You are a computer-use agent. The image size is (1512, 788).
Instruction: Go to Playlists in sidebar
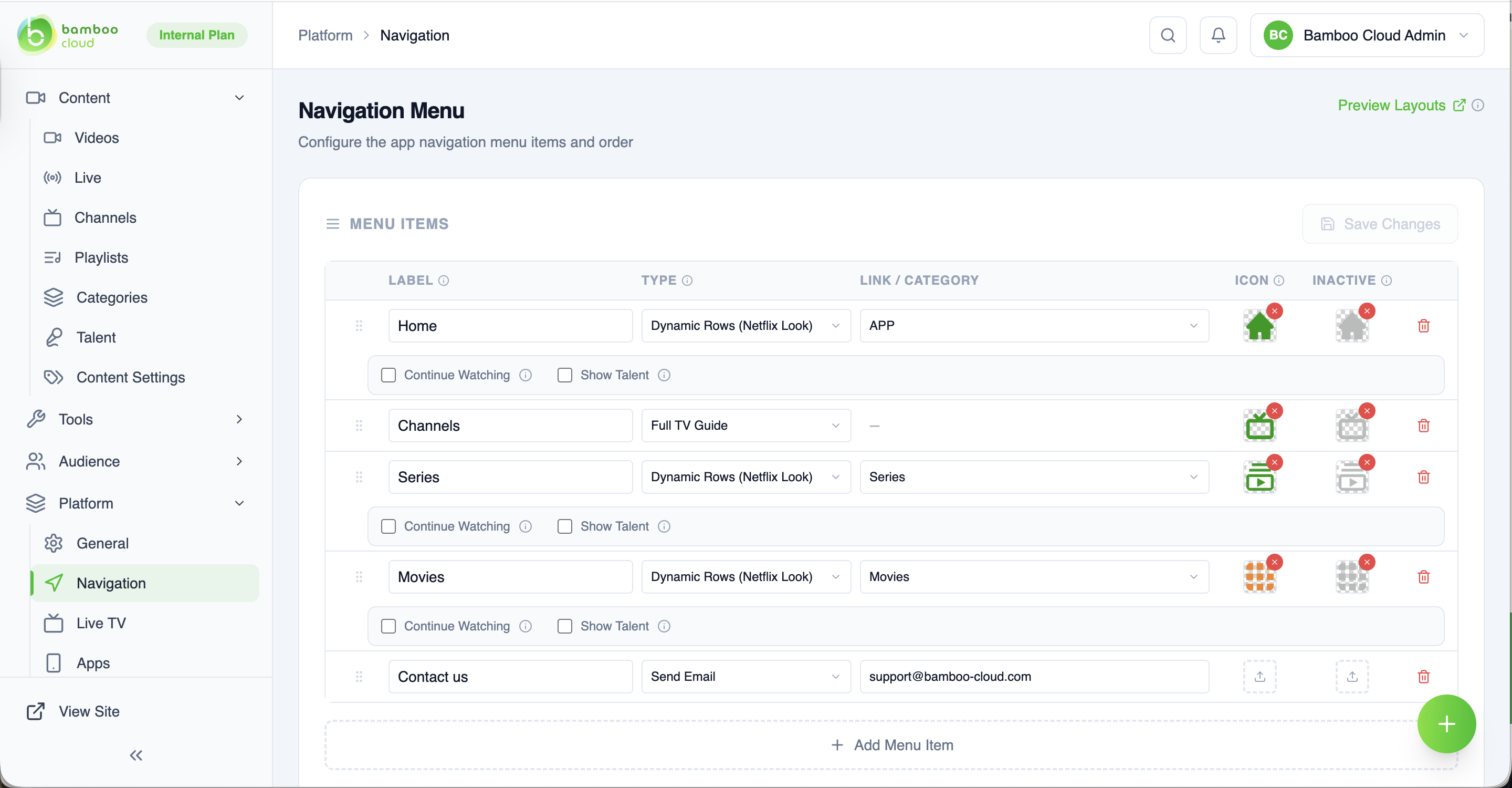[145, 258]
